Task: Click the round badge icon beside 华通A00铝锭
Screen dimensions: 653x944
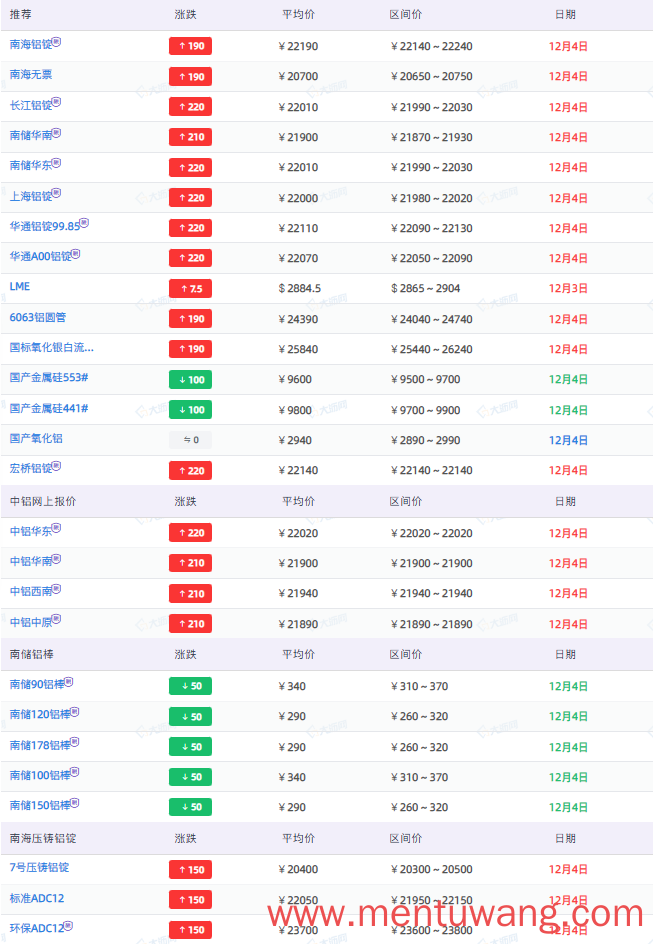Action: 76,253
